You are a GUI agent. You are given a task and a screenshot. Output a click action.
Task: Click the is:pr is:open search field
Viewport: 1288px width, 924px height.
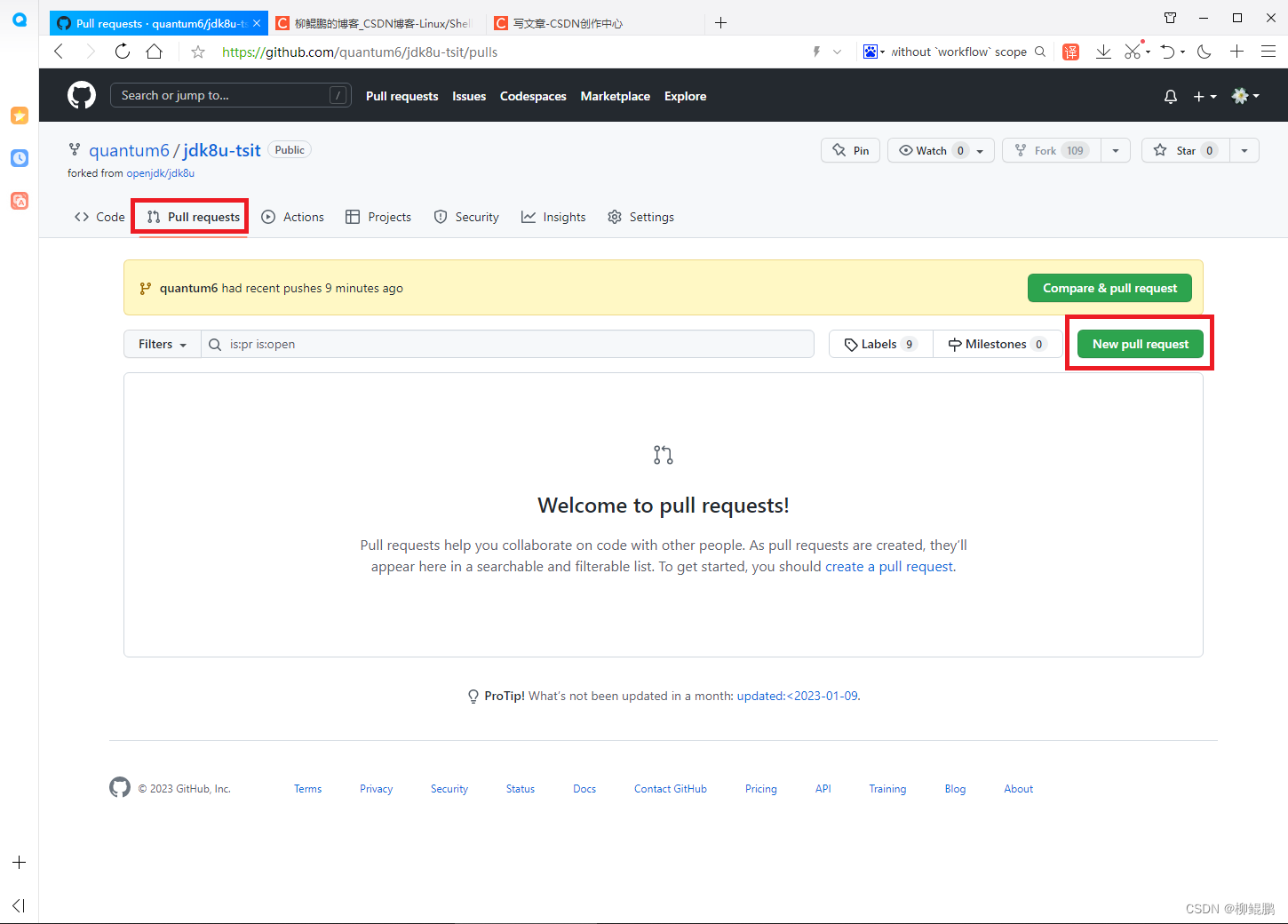coord(506,344)
